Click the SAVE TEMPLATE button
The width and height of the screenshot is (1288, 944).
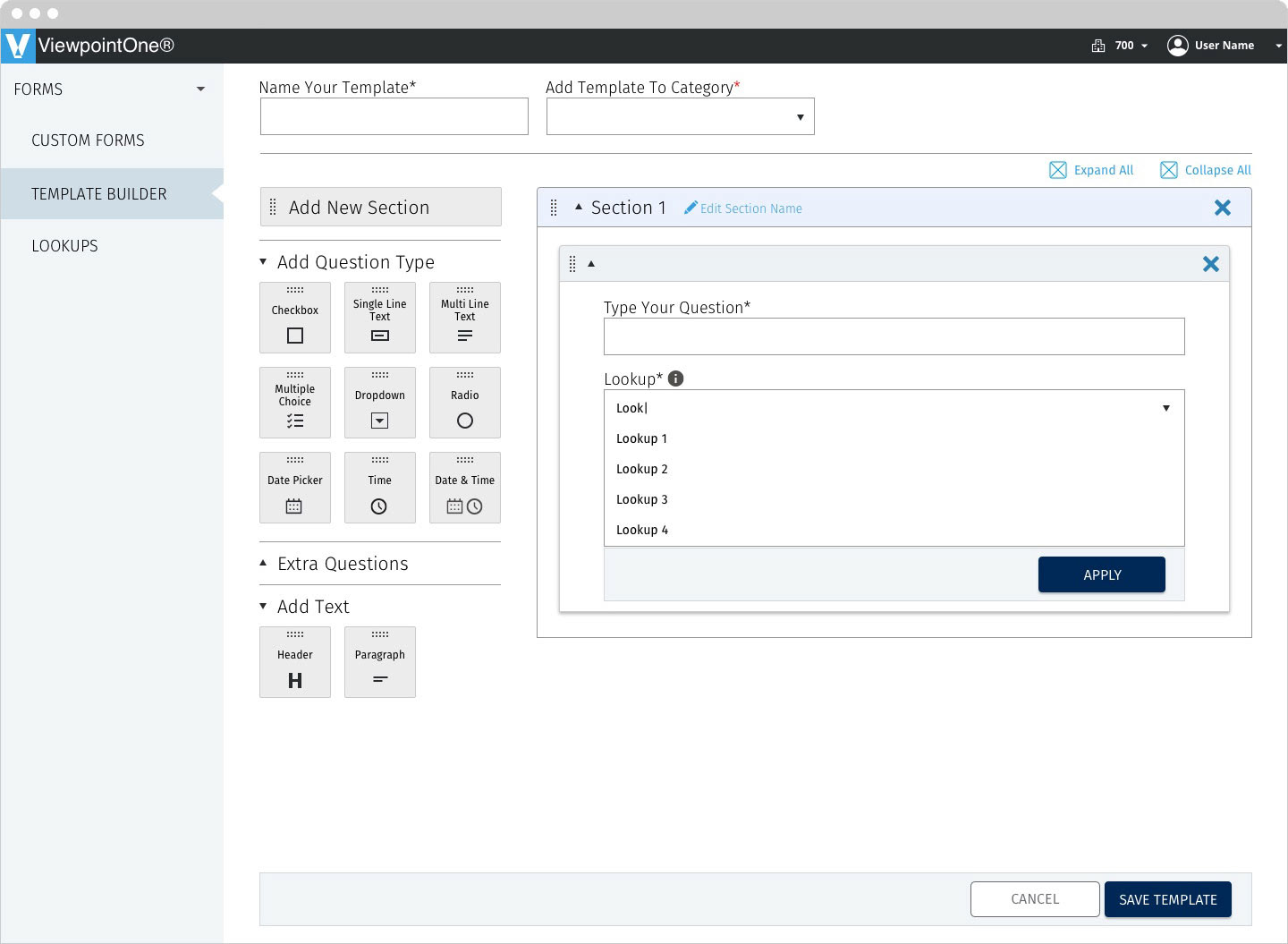coord(1168,899)
